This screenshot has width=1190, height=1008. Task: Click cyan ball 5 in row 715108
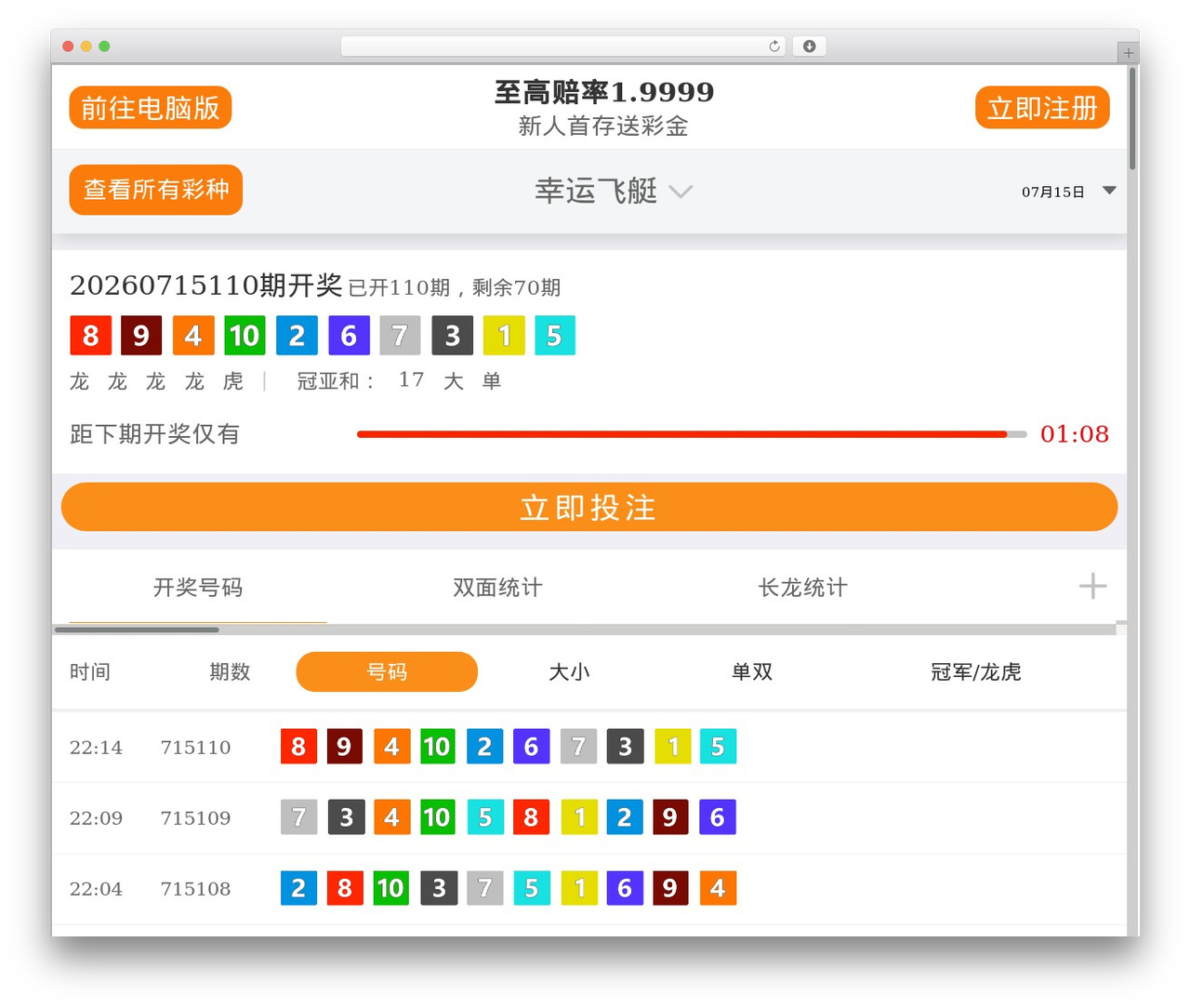coord(531,888)
